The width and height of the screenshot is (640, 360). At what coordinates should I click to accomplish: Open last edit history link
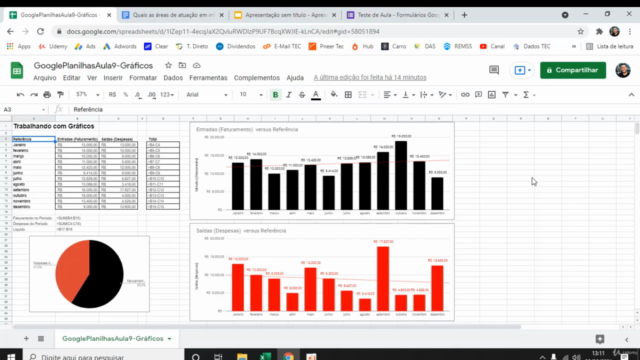point(370,78)
